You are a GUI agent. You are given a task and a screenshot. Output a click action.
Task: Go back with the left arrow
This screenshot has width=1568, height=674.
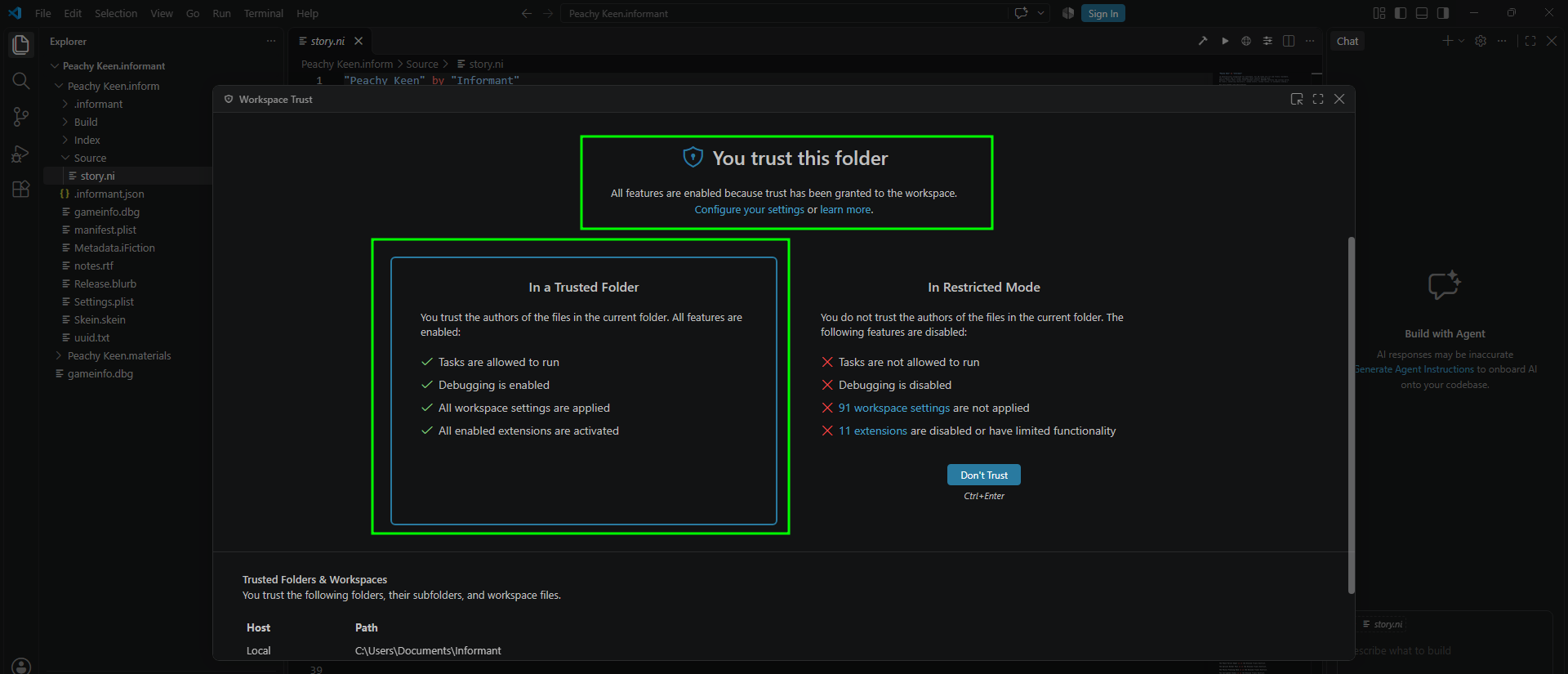[527, 13]
